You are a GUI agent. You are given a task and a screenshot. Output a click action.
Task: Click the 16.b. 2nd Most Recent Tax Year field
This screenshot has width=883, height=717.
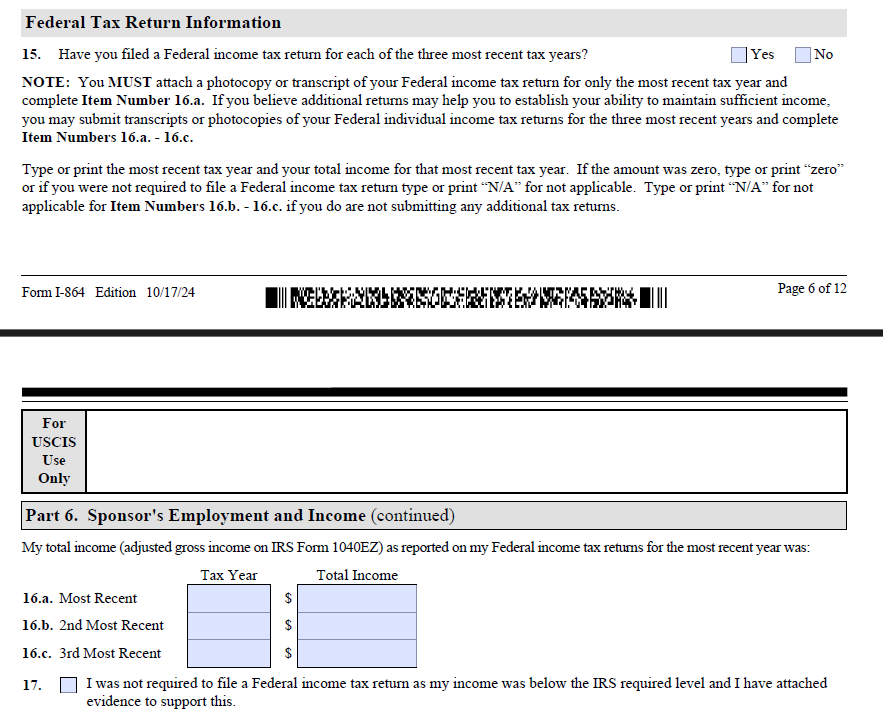tap(229, 626)
